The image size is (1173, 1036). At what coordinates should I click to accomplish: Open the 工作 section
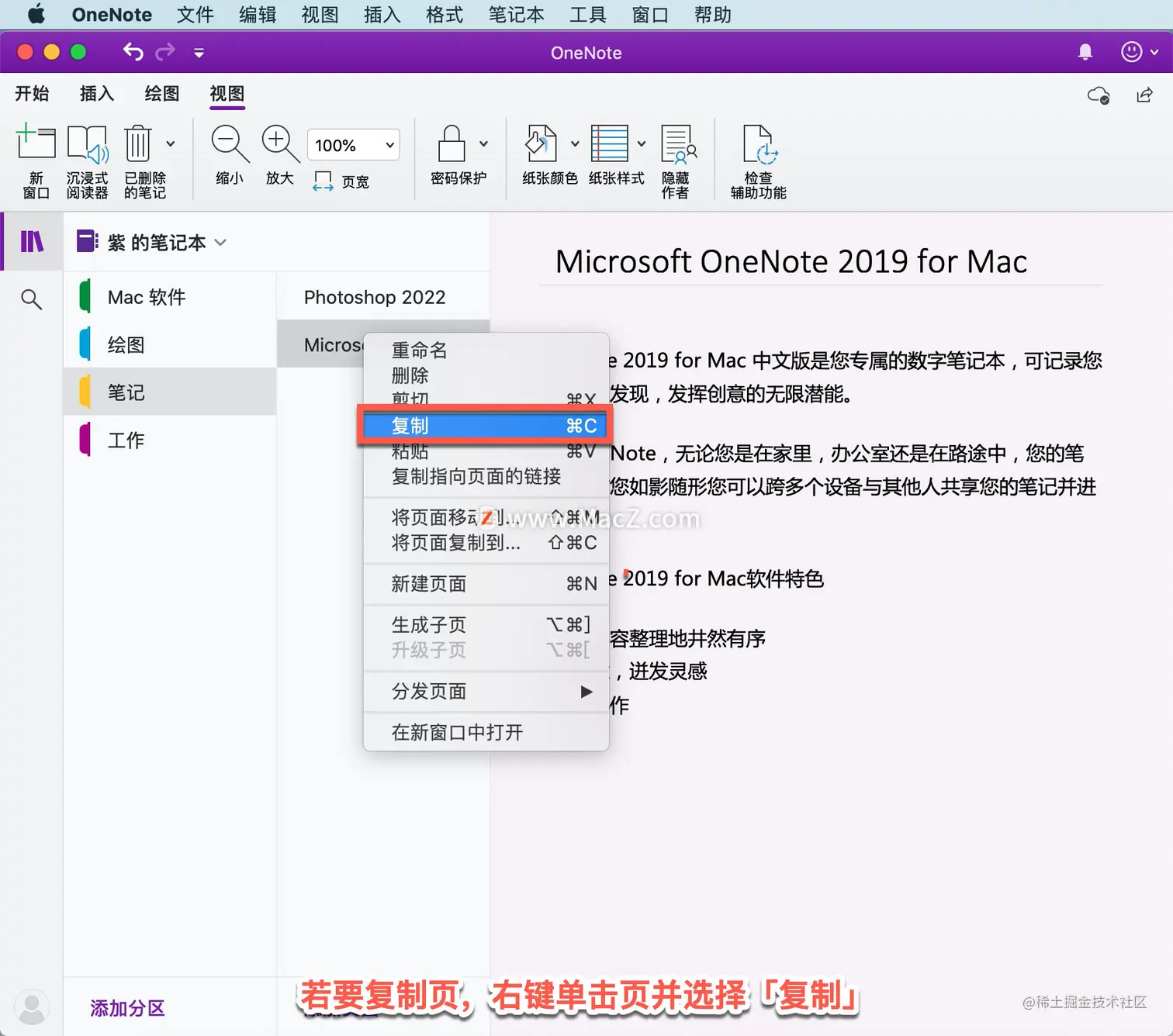coord(170,440)
